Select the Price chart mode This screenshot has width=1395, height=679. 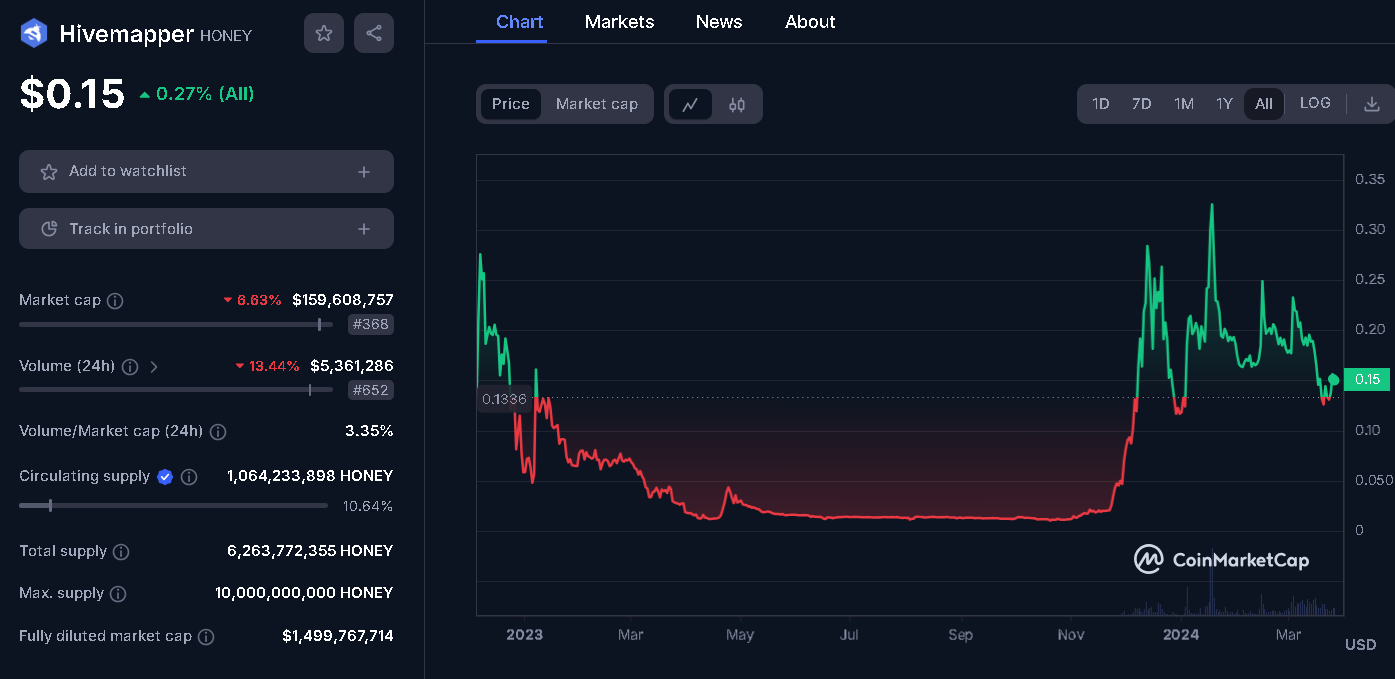(x=511, y=104)
